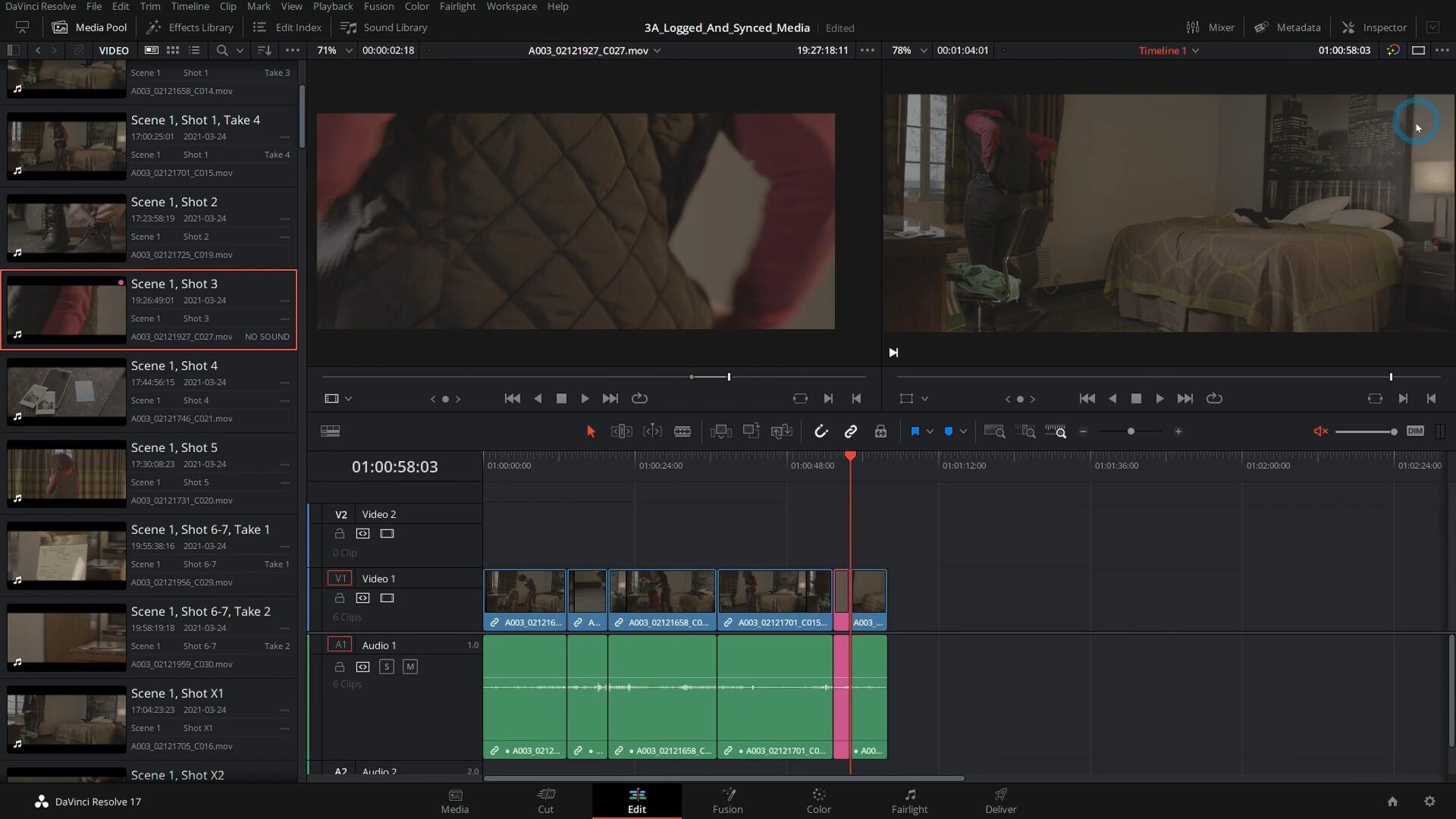Click the Razor/Cut tool icon in toolbar
The height and width of the screenshot is (819, 1456).
(683, 432)
